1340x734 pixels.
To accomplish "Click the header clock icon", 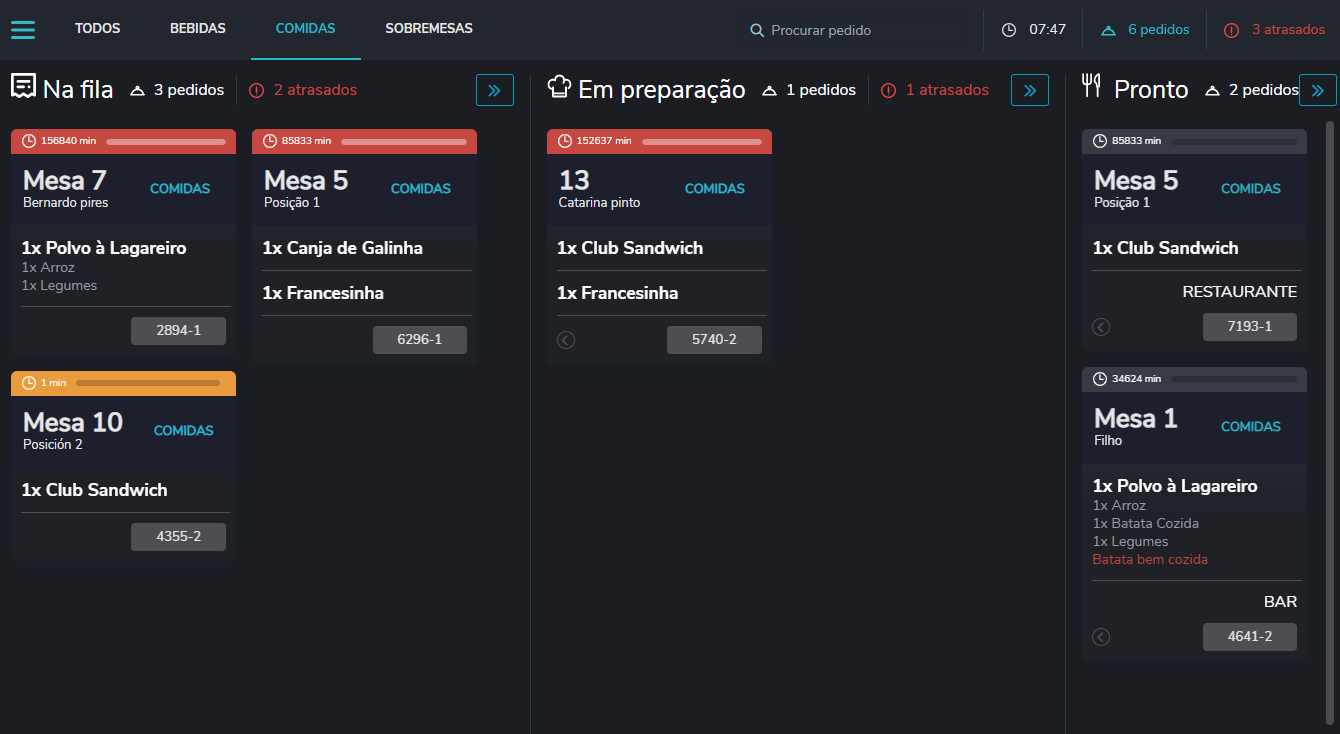I will tap(1009, 30).
